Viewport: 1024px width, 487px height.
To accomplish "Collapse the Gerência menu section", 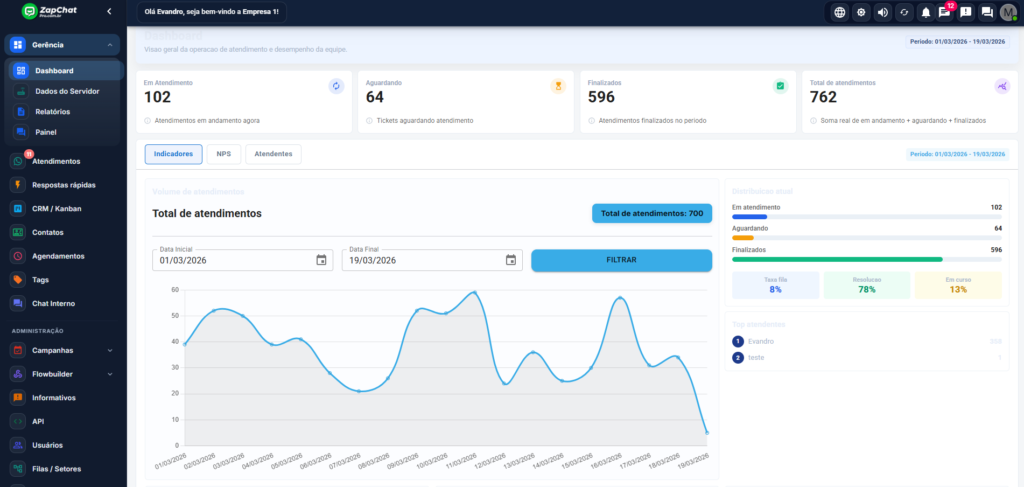I will [108, 45].
